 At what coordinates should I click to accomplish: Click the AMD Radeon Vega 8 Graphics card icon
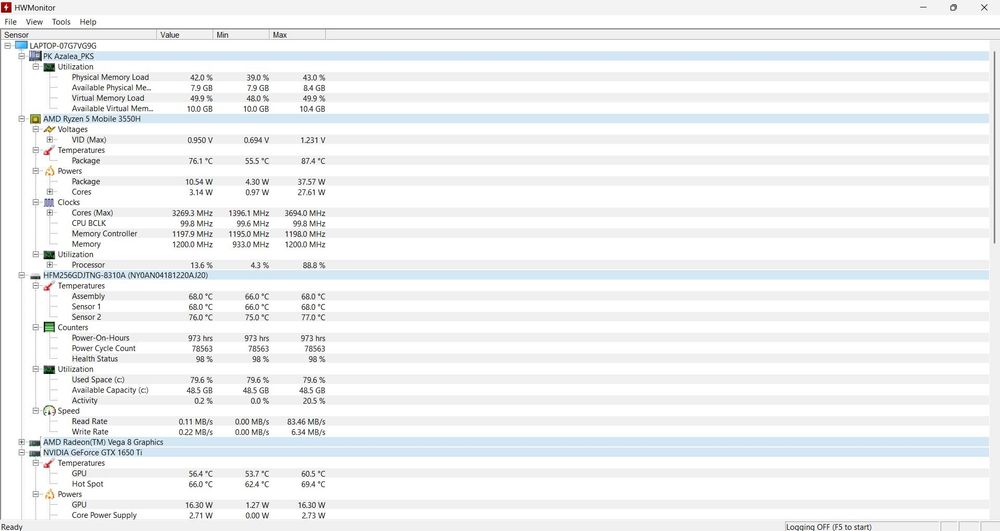35,442
